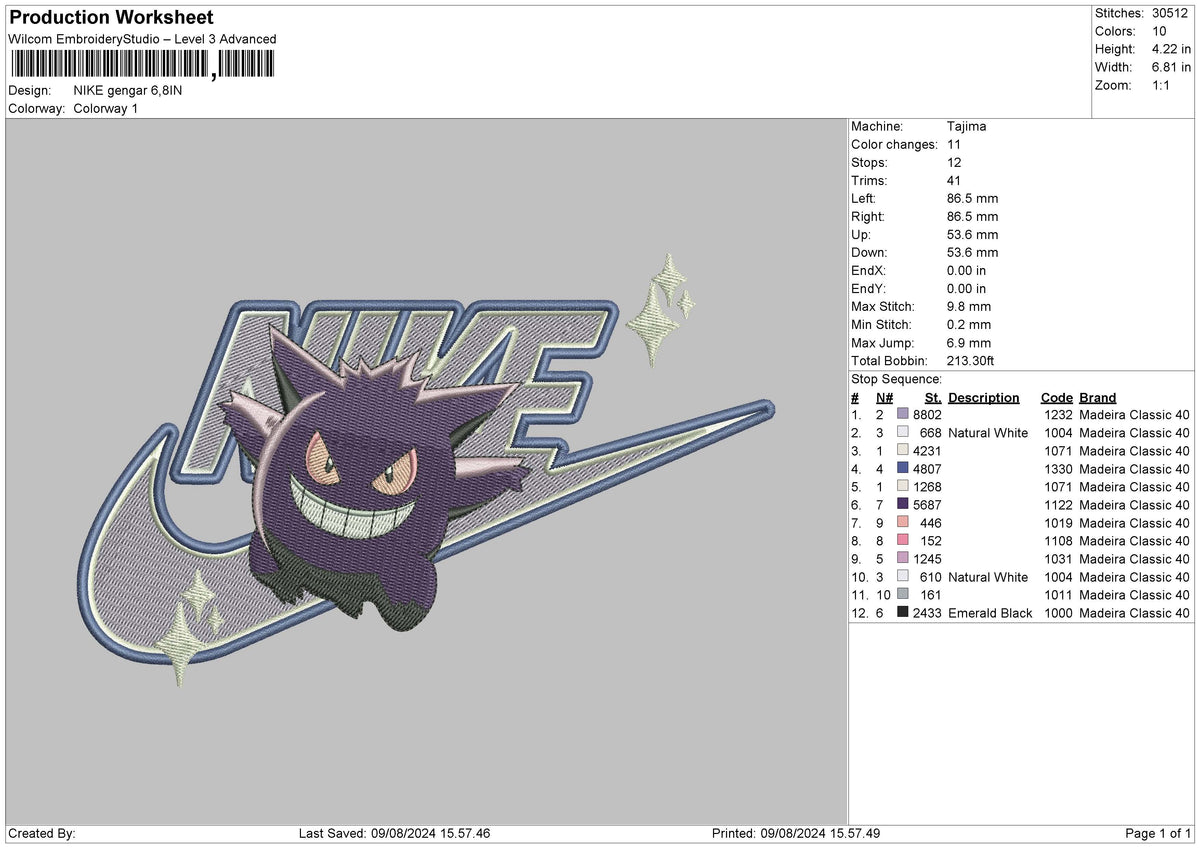Select the gray swatch next to 161 stitches

click(x=903, y=595)
